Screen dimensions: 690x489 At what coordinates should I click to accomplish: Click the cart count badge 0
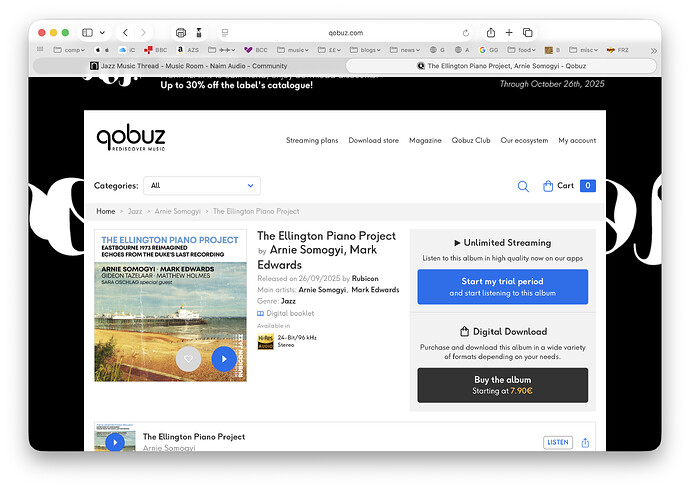[x=587, y=186]
